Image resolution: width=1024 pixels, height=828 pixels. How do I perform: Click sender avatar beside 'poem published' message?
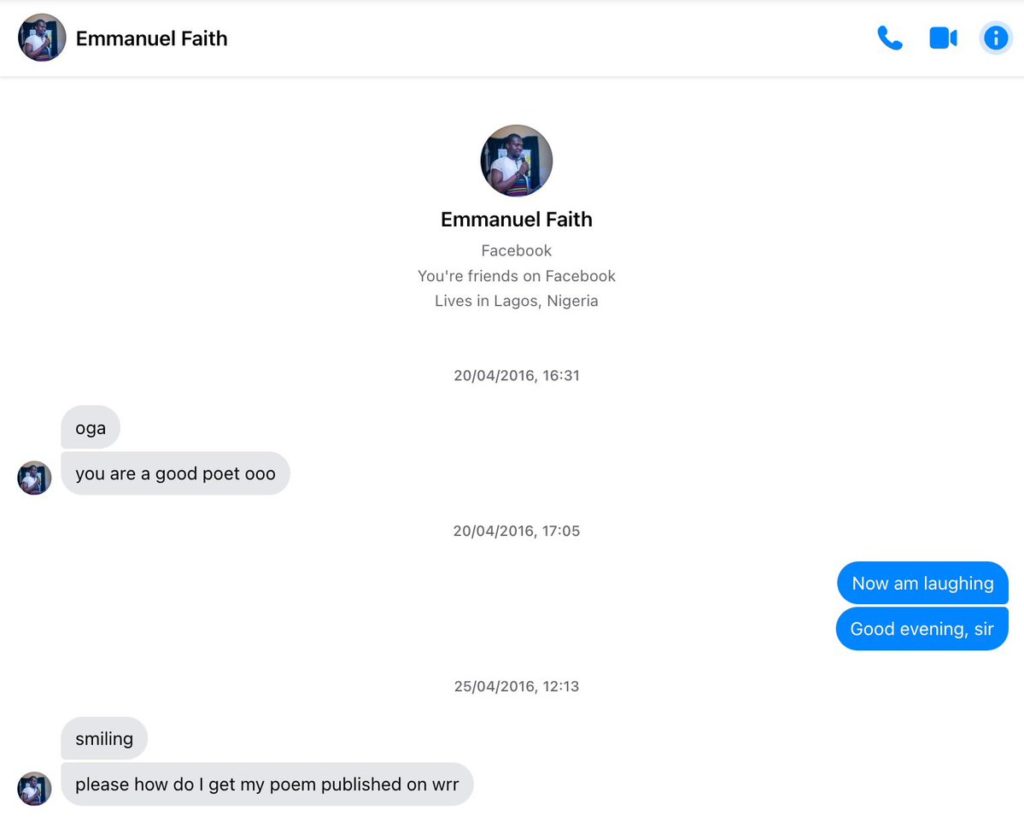(x=34, y=788)
